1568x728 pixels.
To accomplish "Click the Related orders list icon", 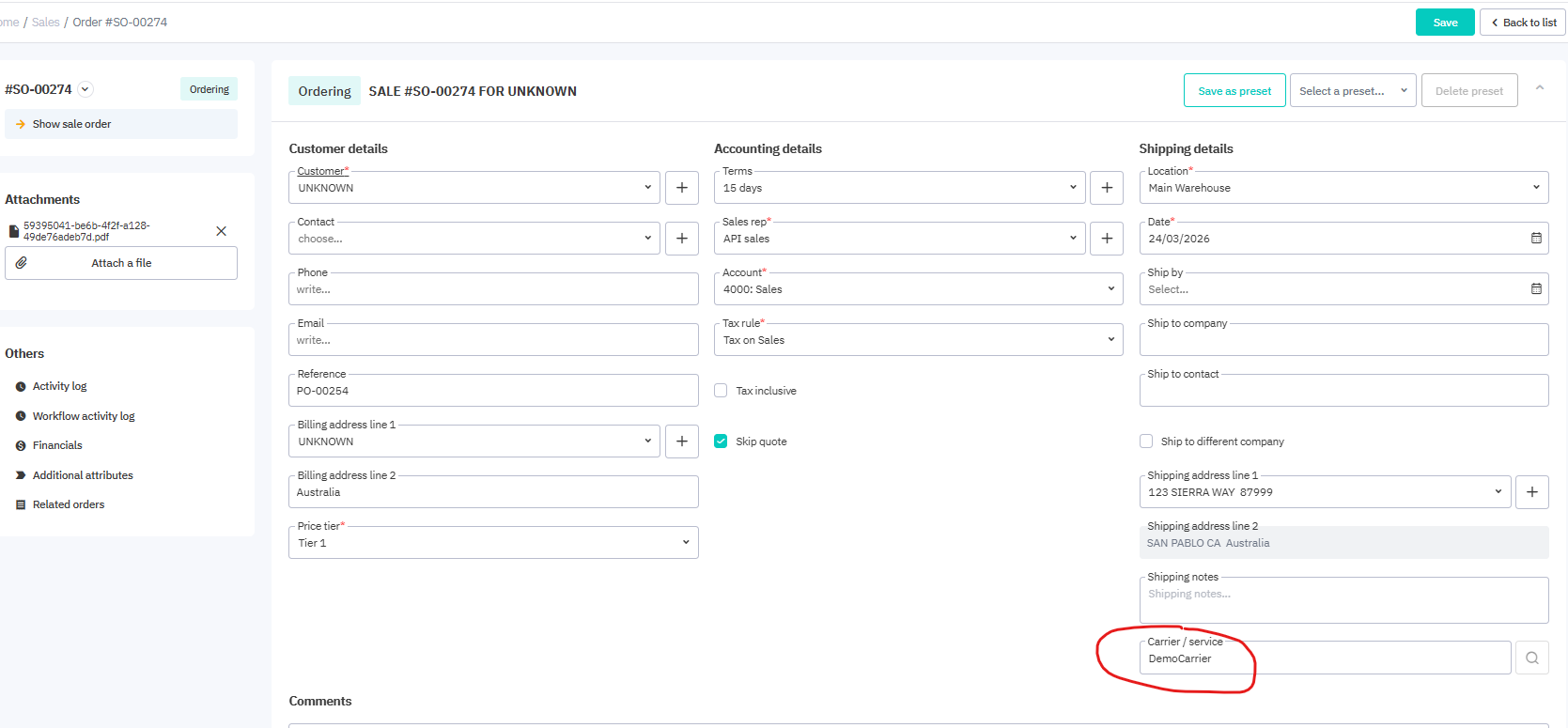I will 21,504.
